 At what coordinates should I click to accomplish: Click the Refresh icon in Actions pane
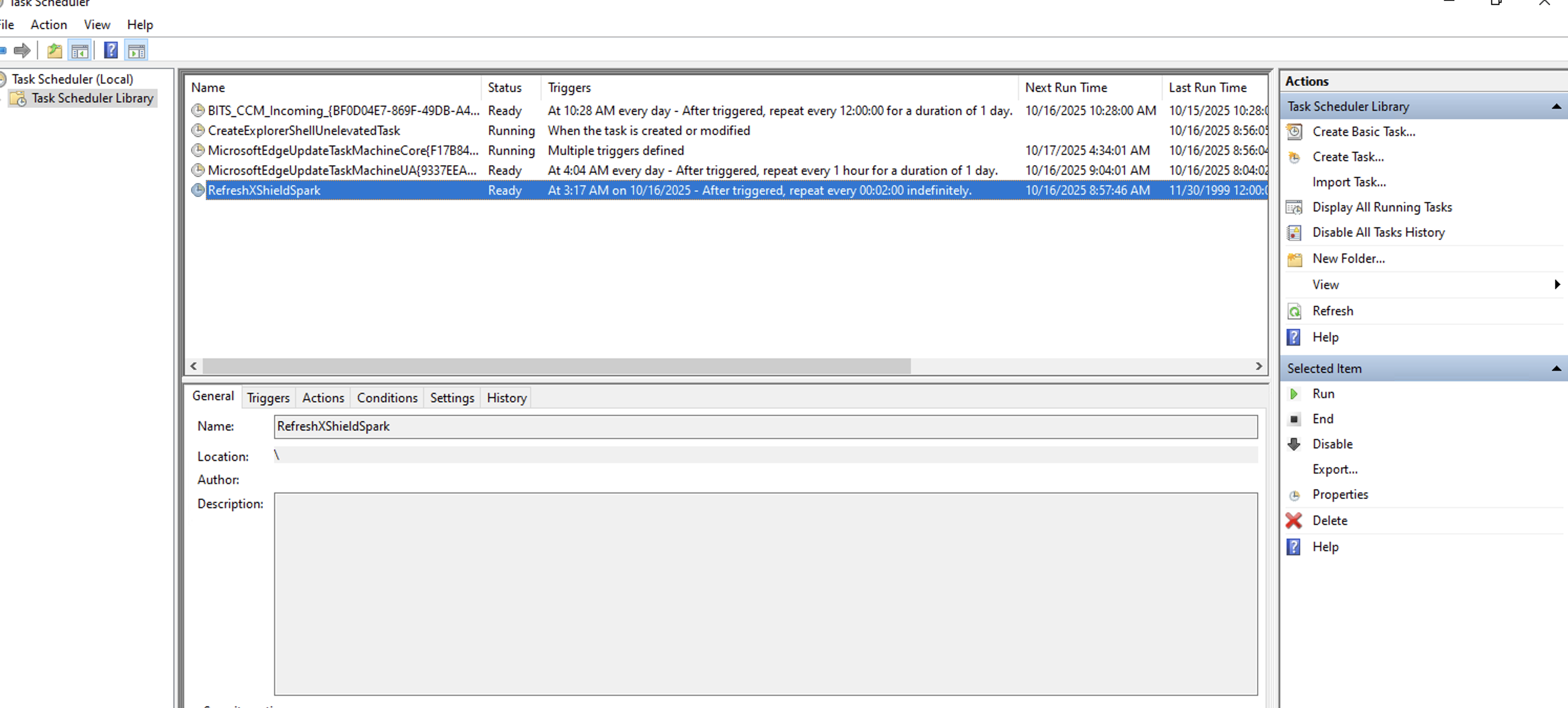[1294, 311]
